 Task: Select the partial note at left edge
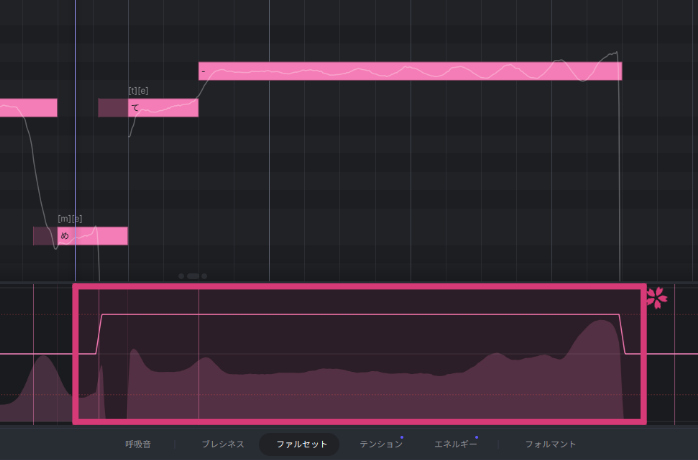pos(28,108)
